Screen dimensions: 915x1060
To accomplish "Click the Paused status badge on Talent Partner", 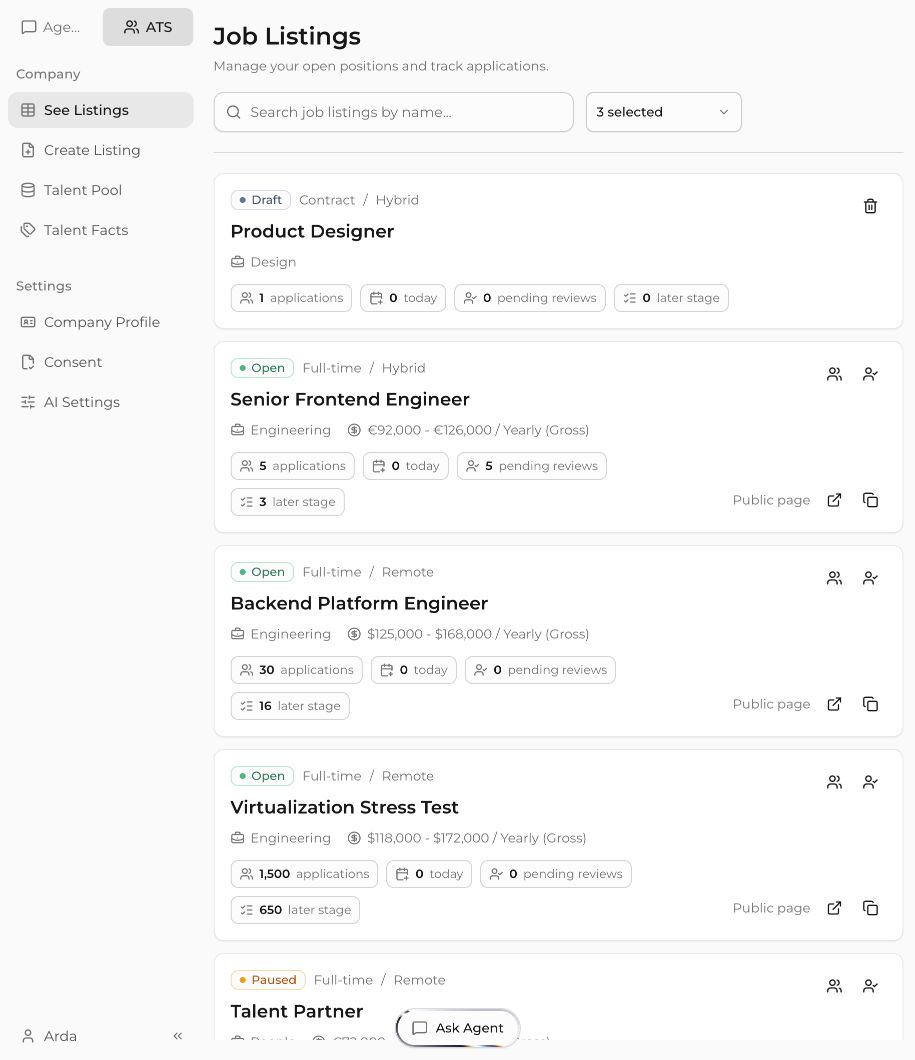I will pos(268,980).
